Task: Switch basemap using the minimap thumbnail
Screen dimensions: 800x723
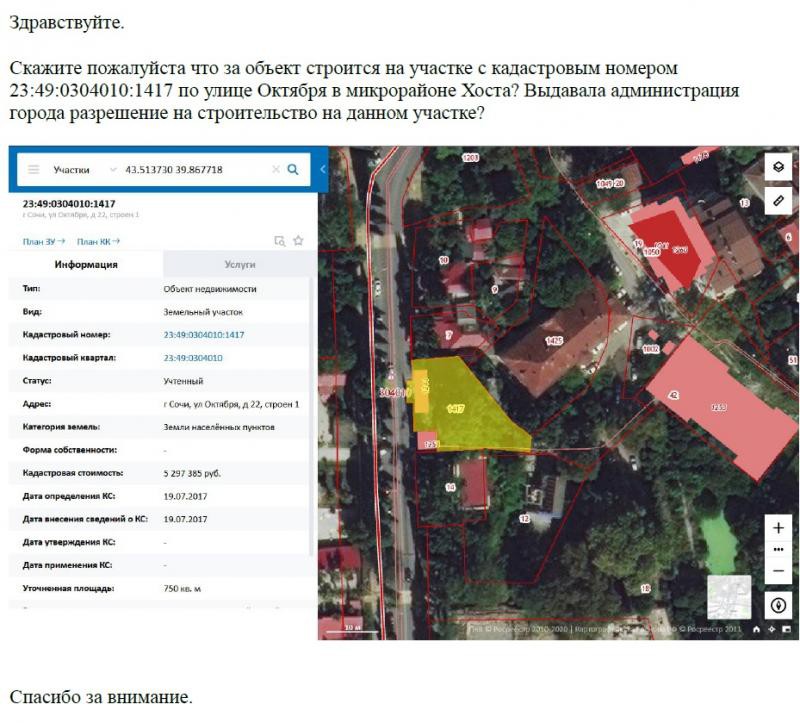Action: tap(728, 597)
